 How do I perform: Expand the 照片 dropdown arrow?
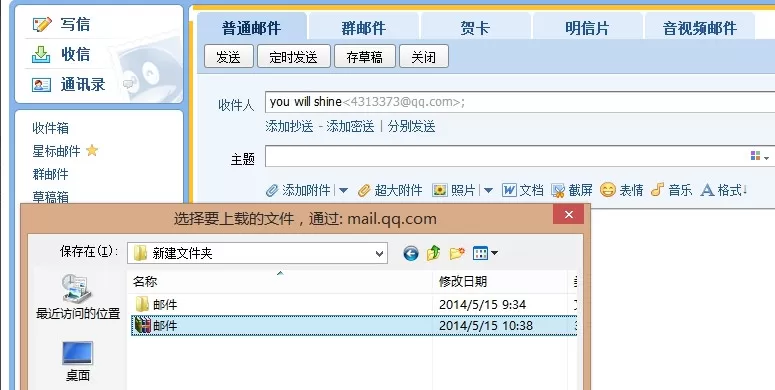pos(488,190)
